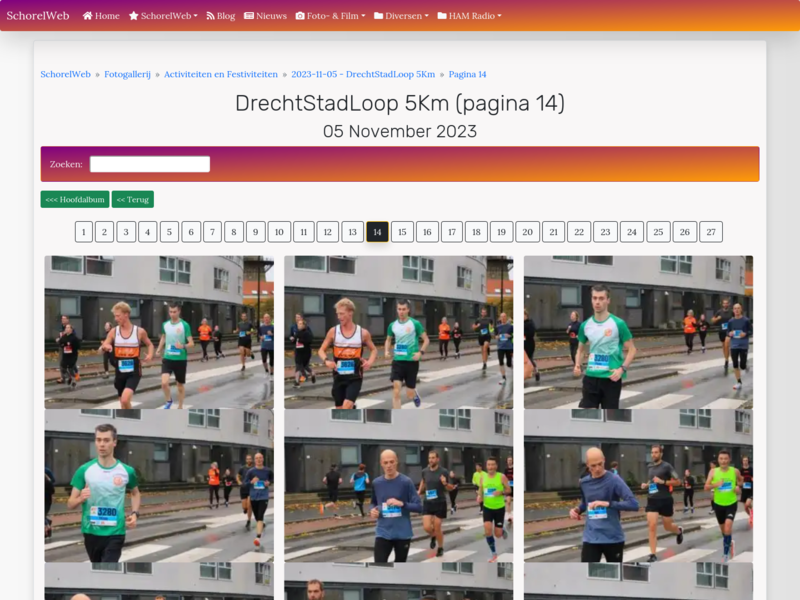800x600 pixels.
Task: Open first-row right photo of green-shirt runner
Action: click(x=638, y=332)
